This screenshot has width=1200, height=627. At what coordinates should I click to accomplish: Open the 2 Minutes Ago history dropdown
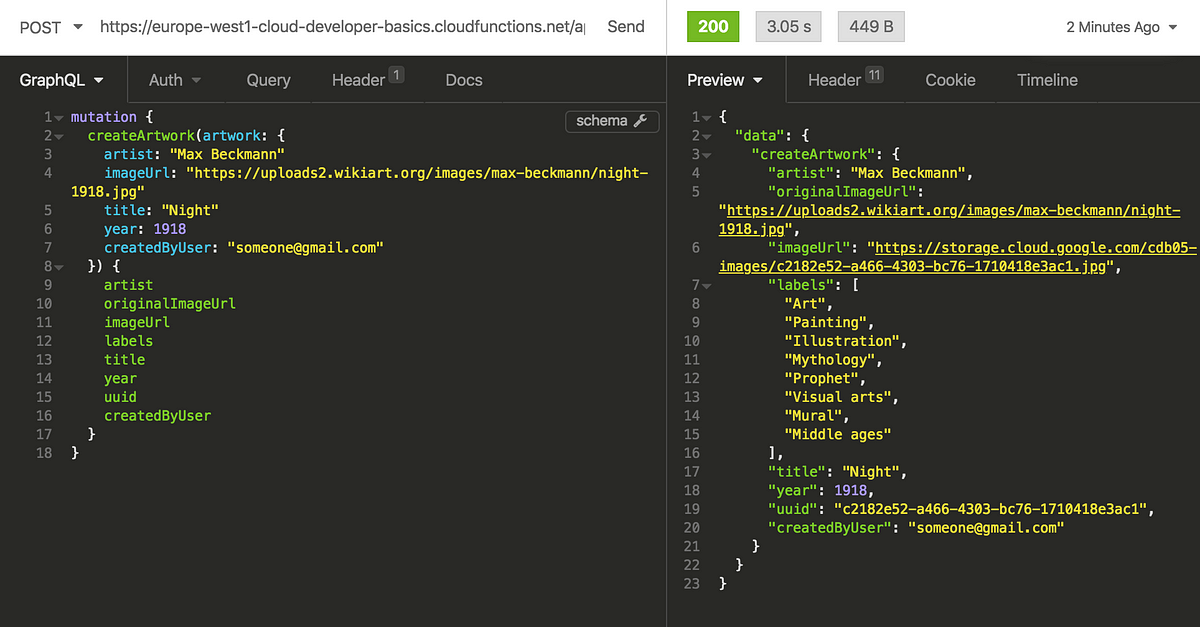pyautogui.click(x=1122, y=27)
